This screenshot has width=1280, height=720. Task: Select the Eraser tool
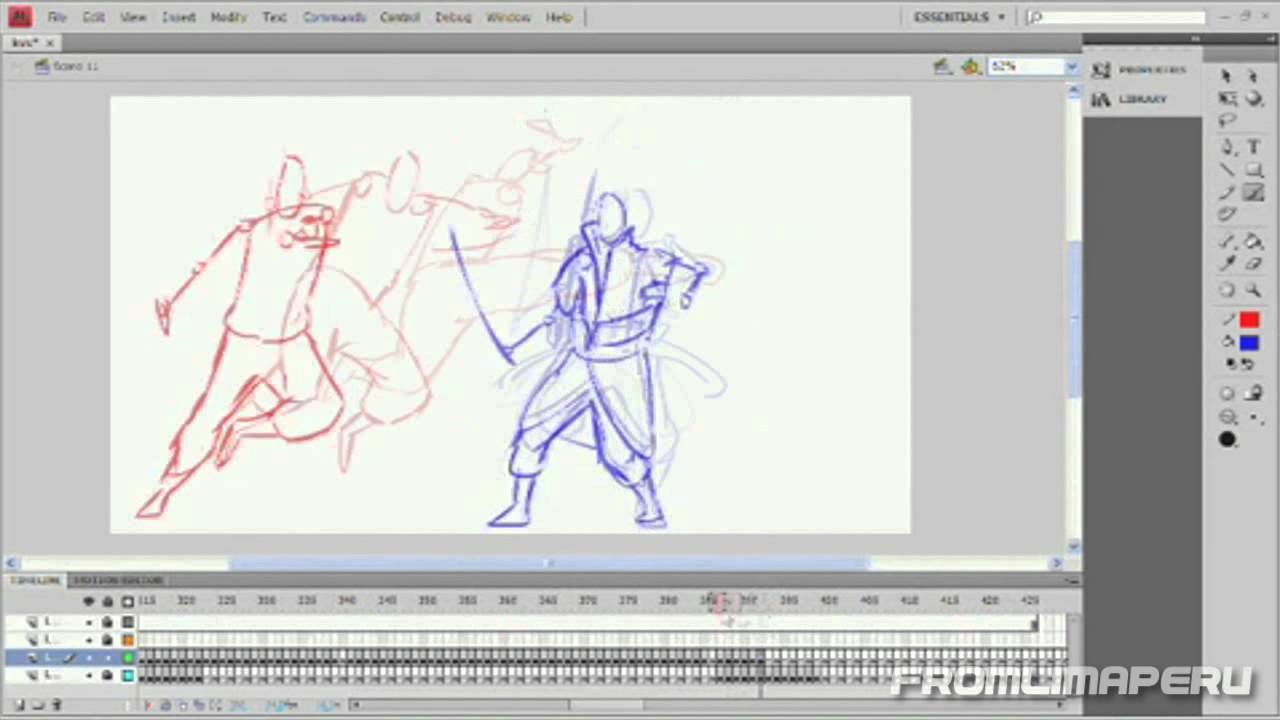(x=1253, y=264)
